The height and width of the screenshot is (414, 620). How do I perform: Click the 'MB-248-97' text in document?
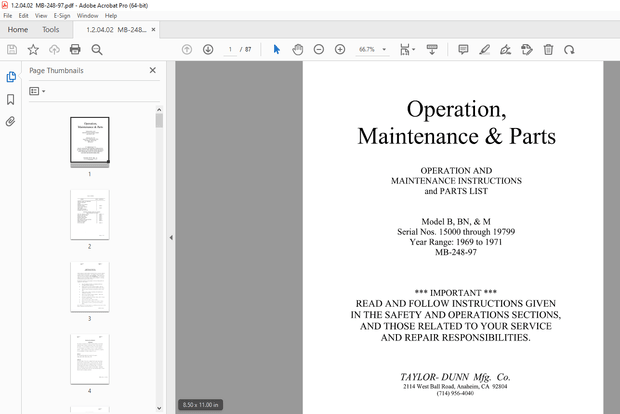456,252
